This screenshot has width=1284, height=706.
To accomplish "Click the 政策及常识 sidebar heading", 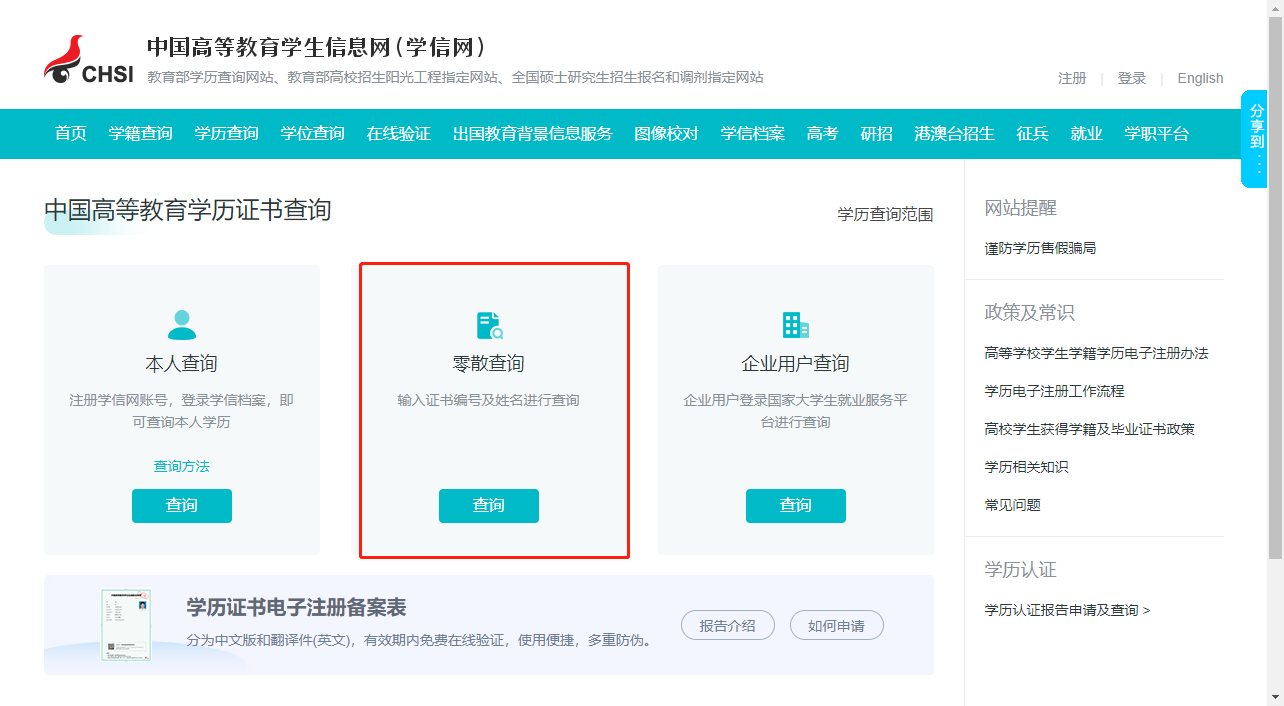I will point(1030,313).
